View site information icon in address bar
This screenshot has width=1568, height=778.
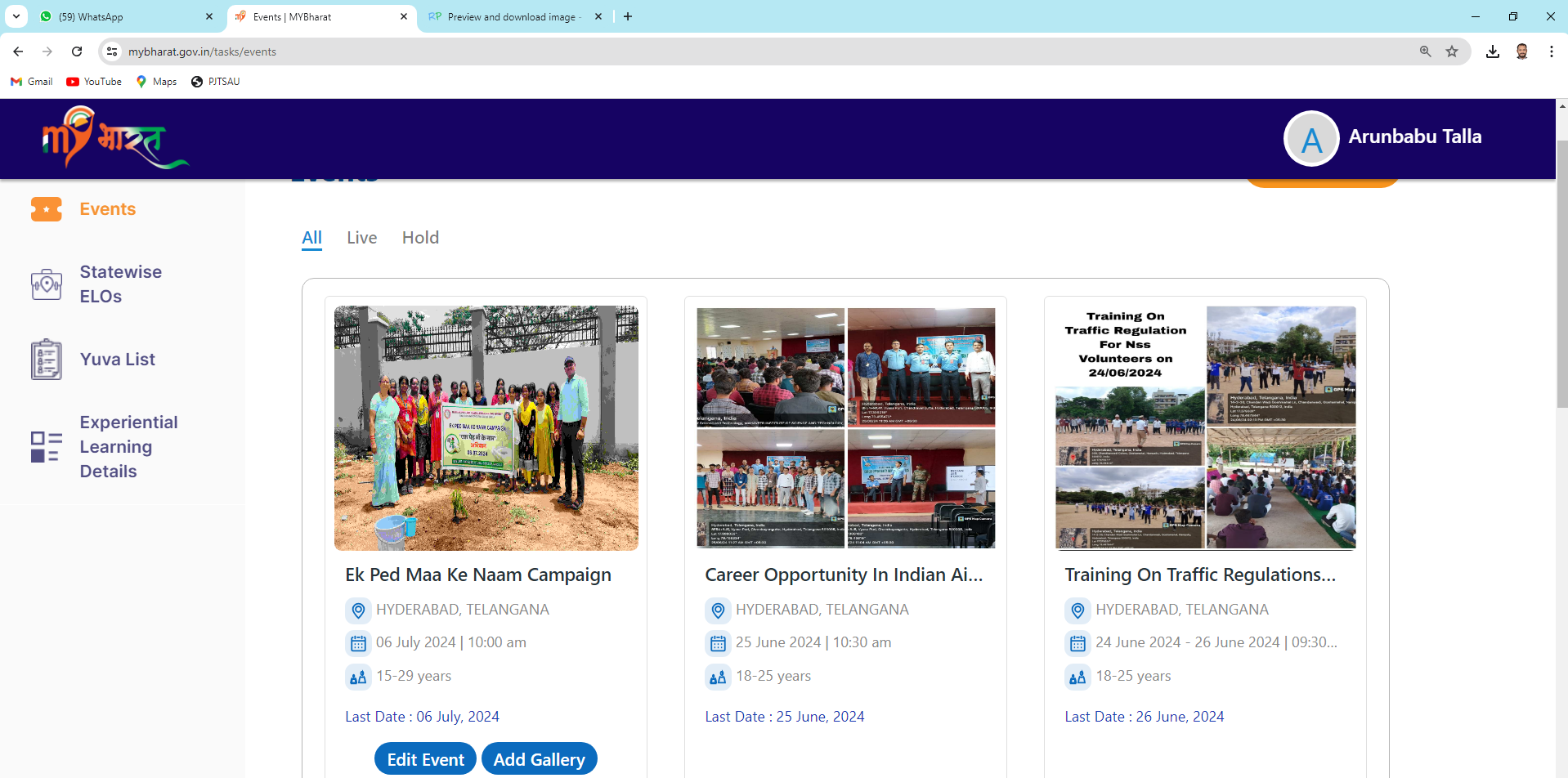(x=112, y=51)
